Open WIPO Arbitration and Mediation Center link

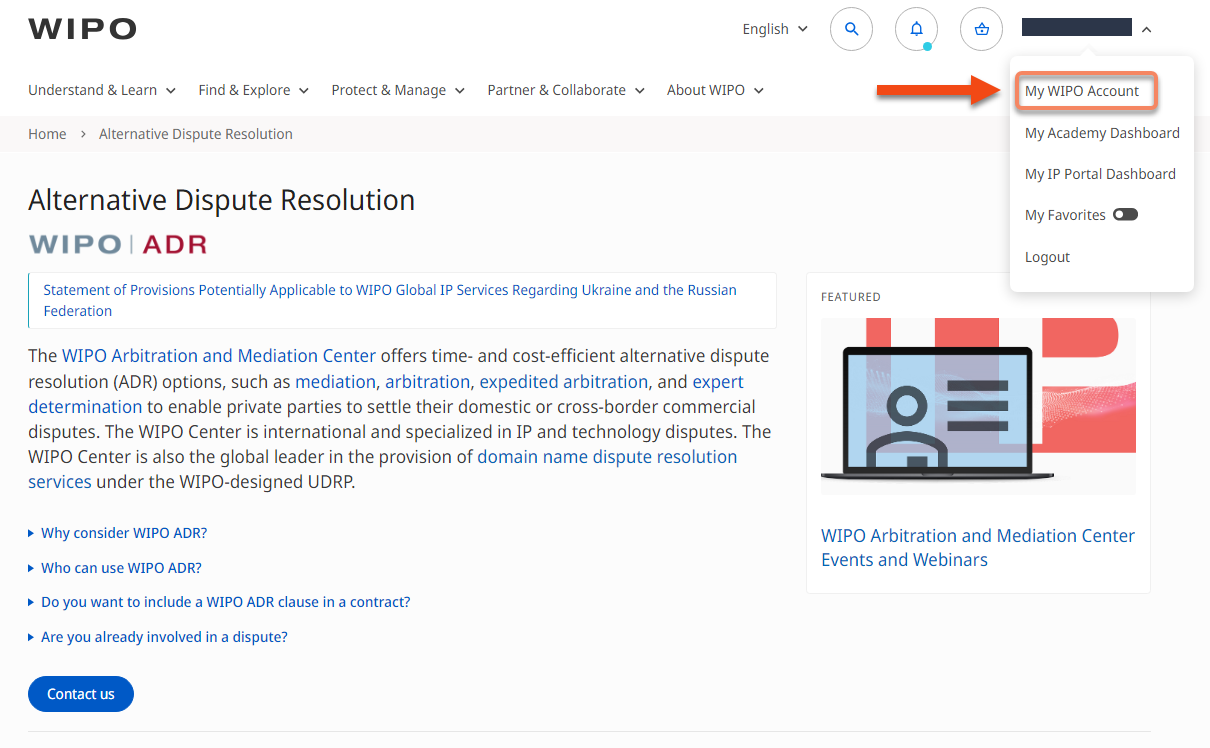coord(219,355)
